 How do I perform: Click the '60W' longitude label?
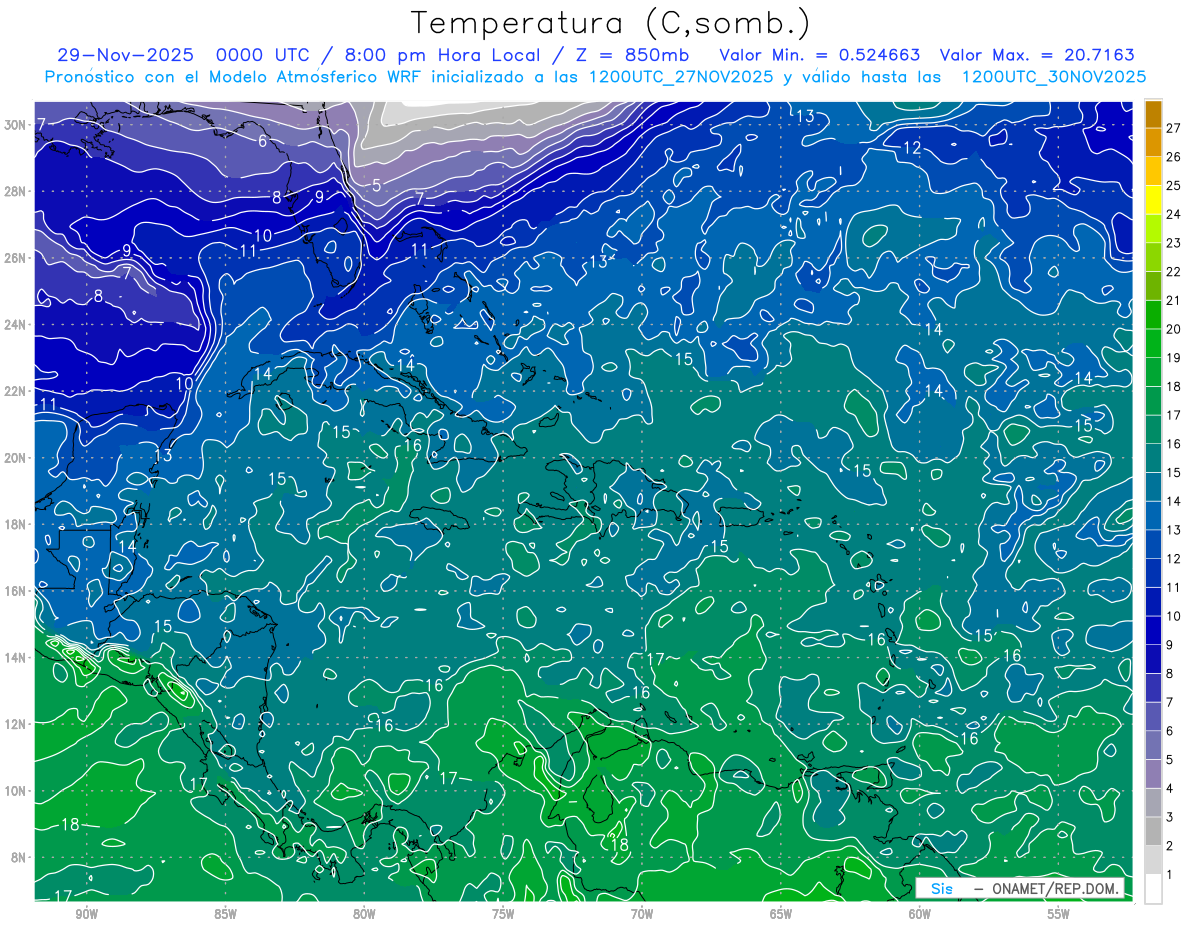click(920, 914)
